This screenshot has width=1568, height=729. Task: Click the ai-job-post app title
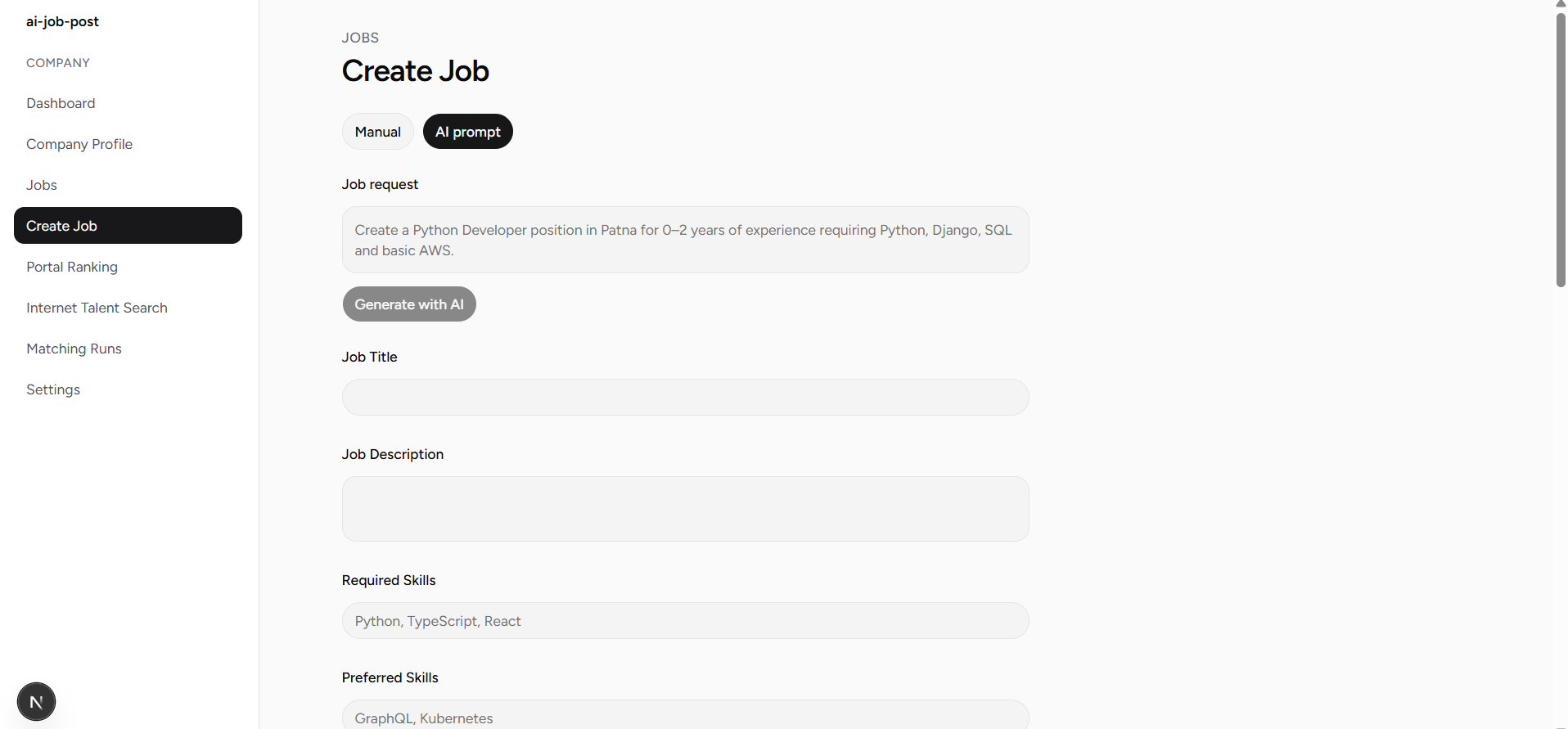[62, 21]
